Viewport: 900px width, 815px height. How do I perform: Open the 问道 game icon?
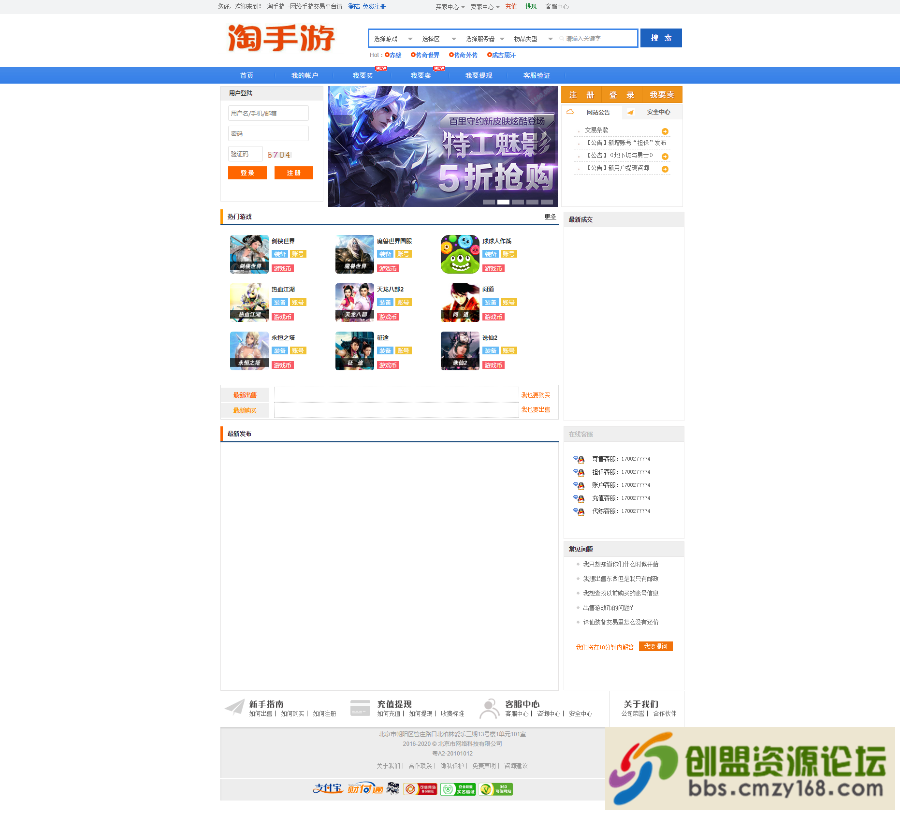[x=460, y=302]
